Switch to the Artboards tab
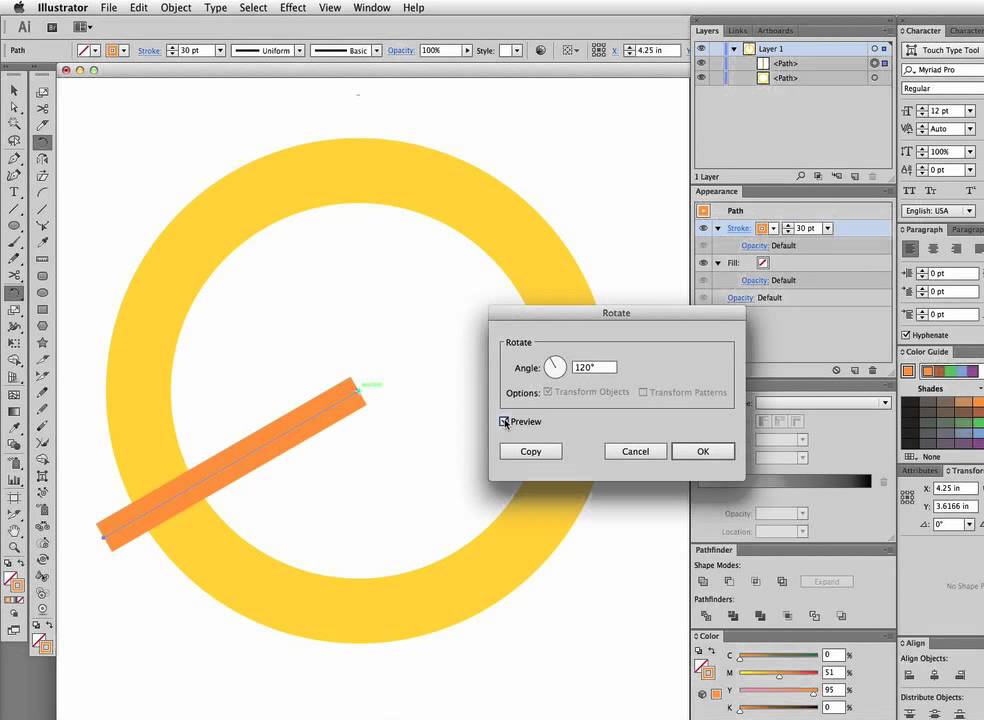 point(775,31)
